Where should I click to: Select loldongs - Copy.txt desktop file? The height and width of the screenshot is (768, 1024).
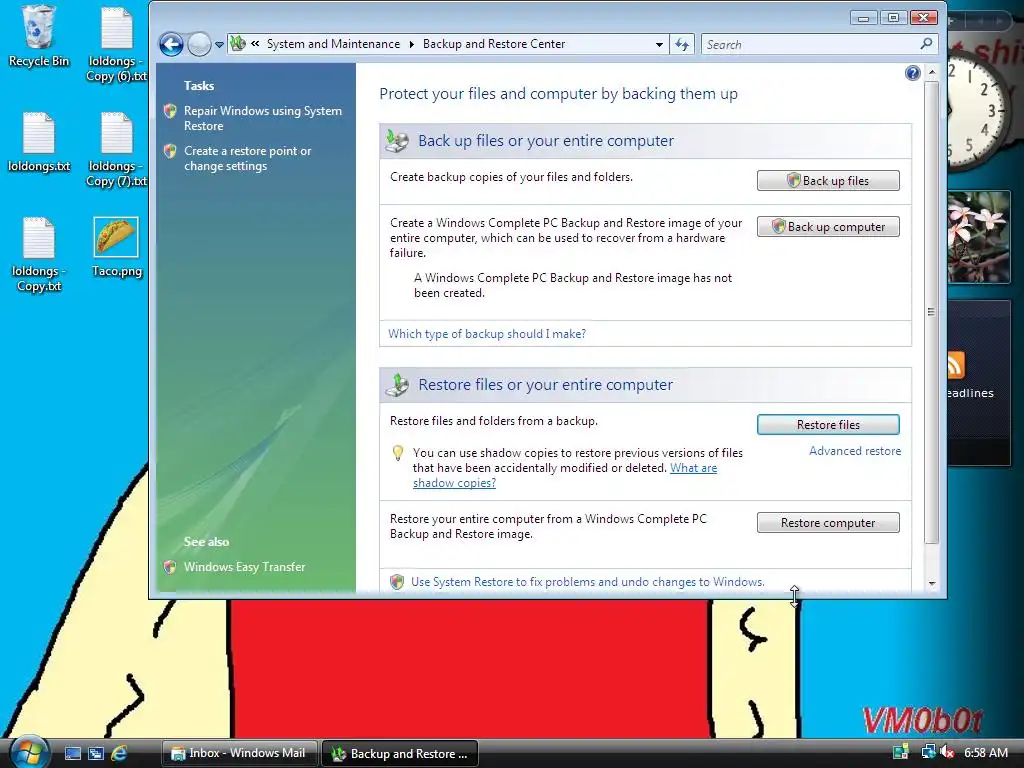[x=39, y=255]
